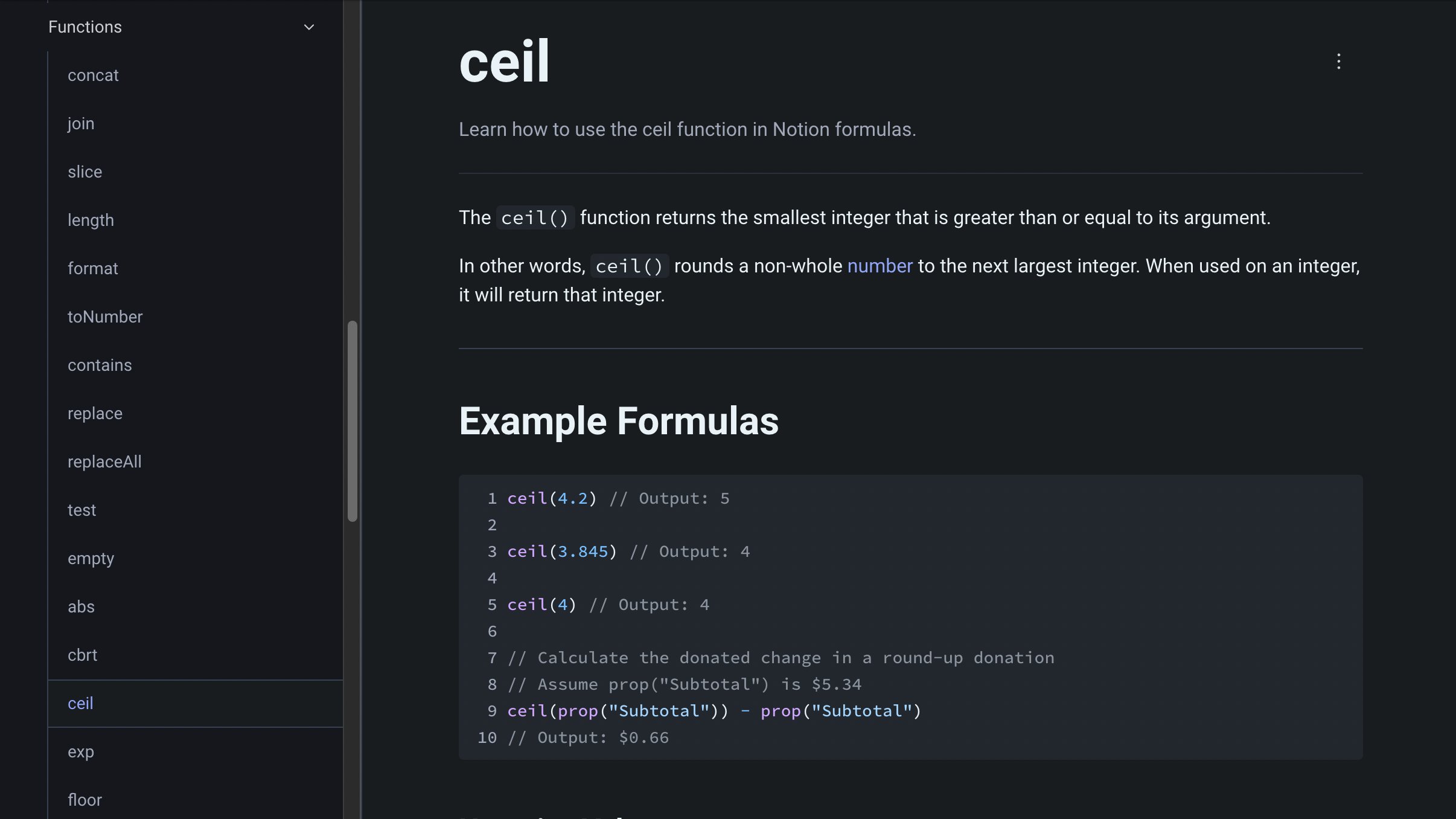Open the page options kebab menu
The width and height of the screenshot is (1456, 819).
pos(1339,61)
